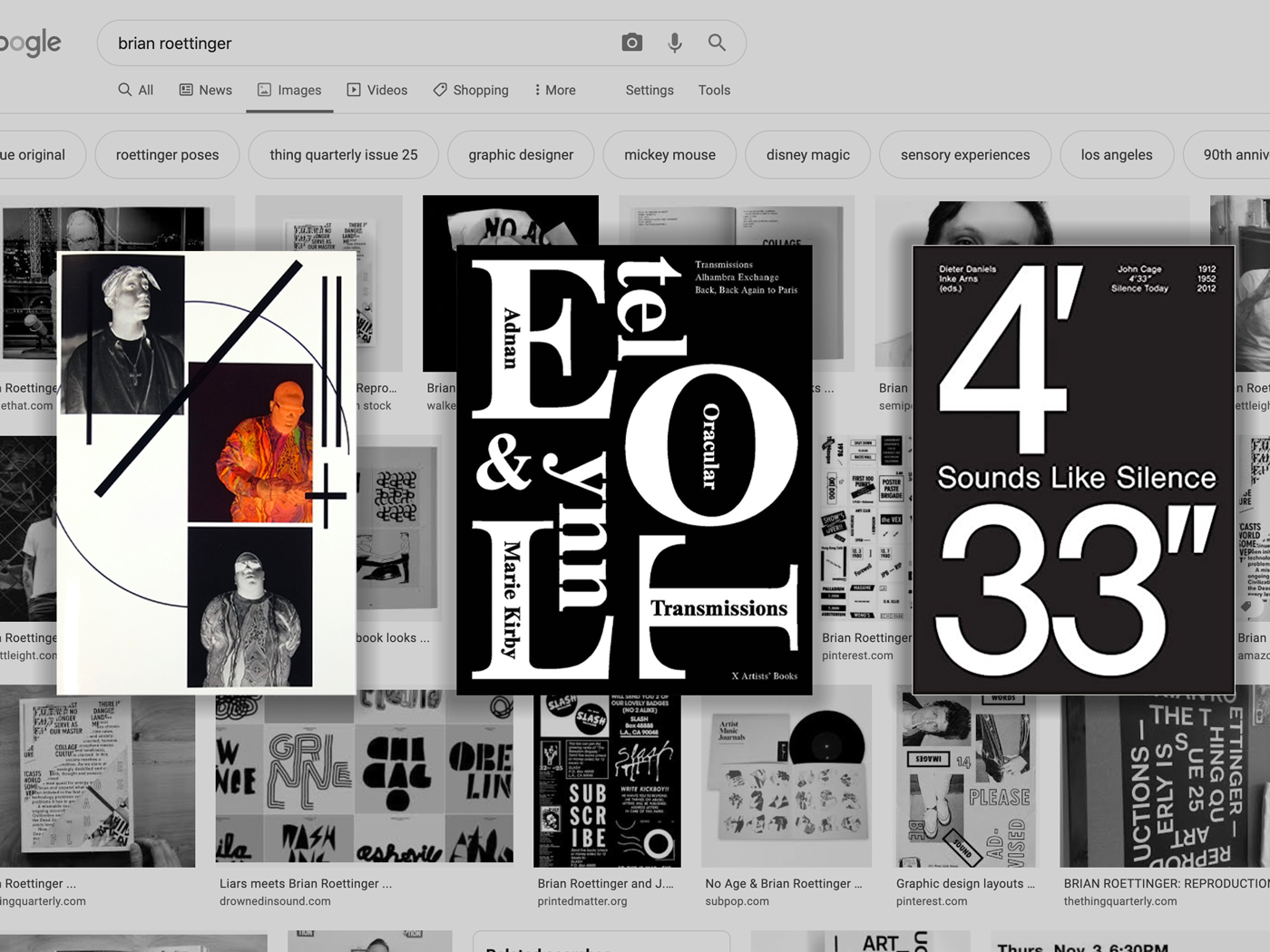Click BRIAN ROETTINGER: REPRODUCTION caption
The width and height of the screenshot is (1270, 952).
[x=1167, y=883]
